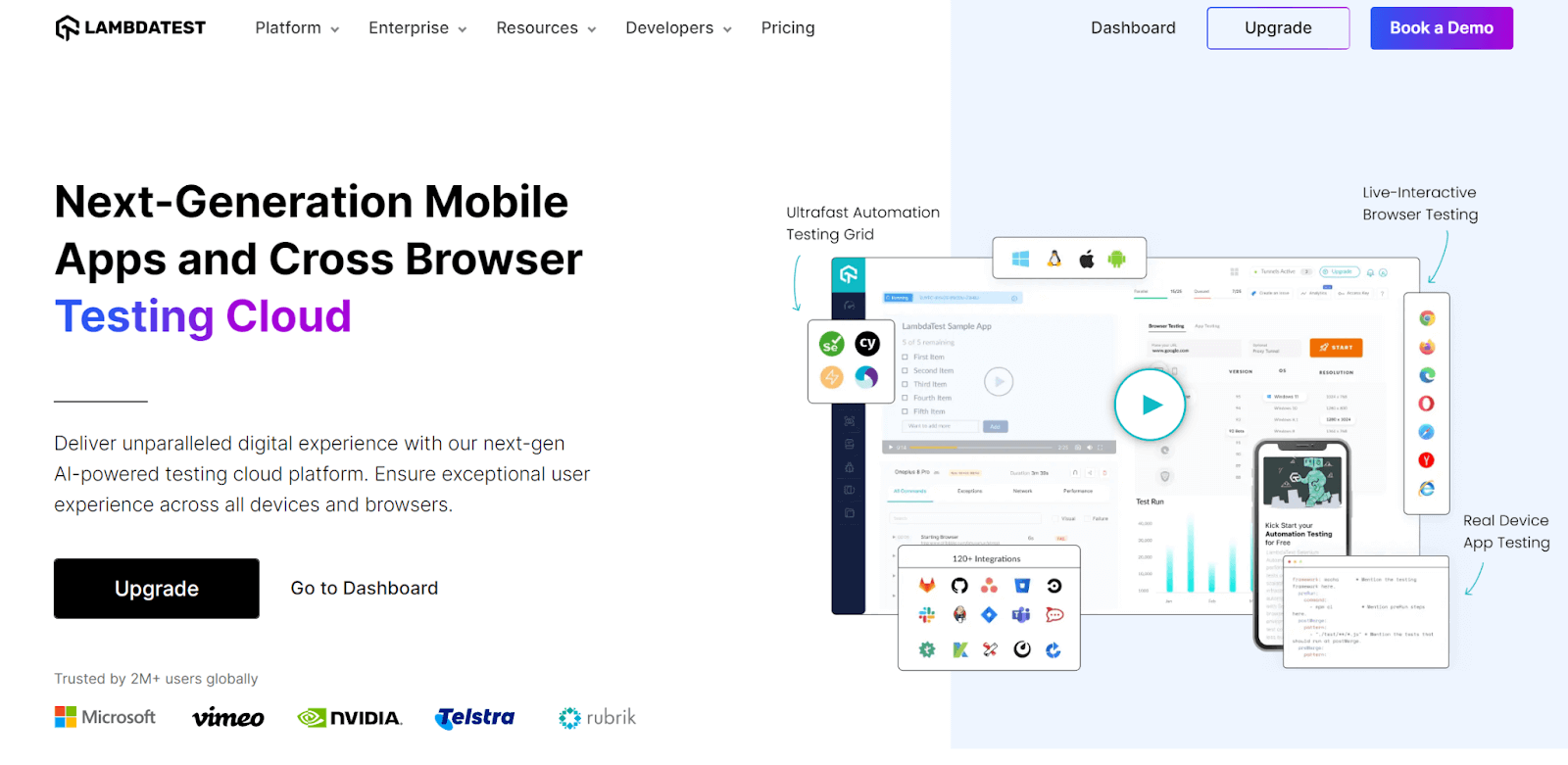Click the Telstra logo
This screenshot has height=765, width=1568.
coord(475,718)
